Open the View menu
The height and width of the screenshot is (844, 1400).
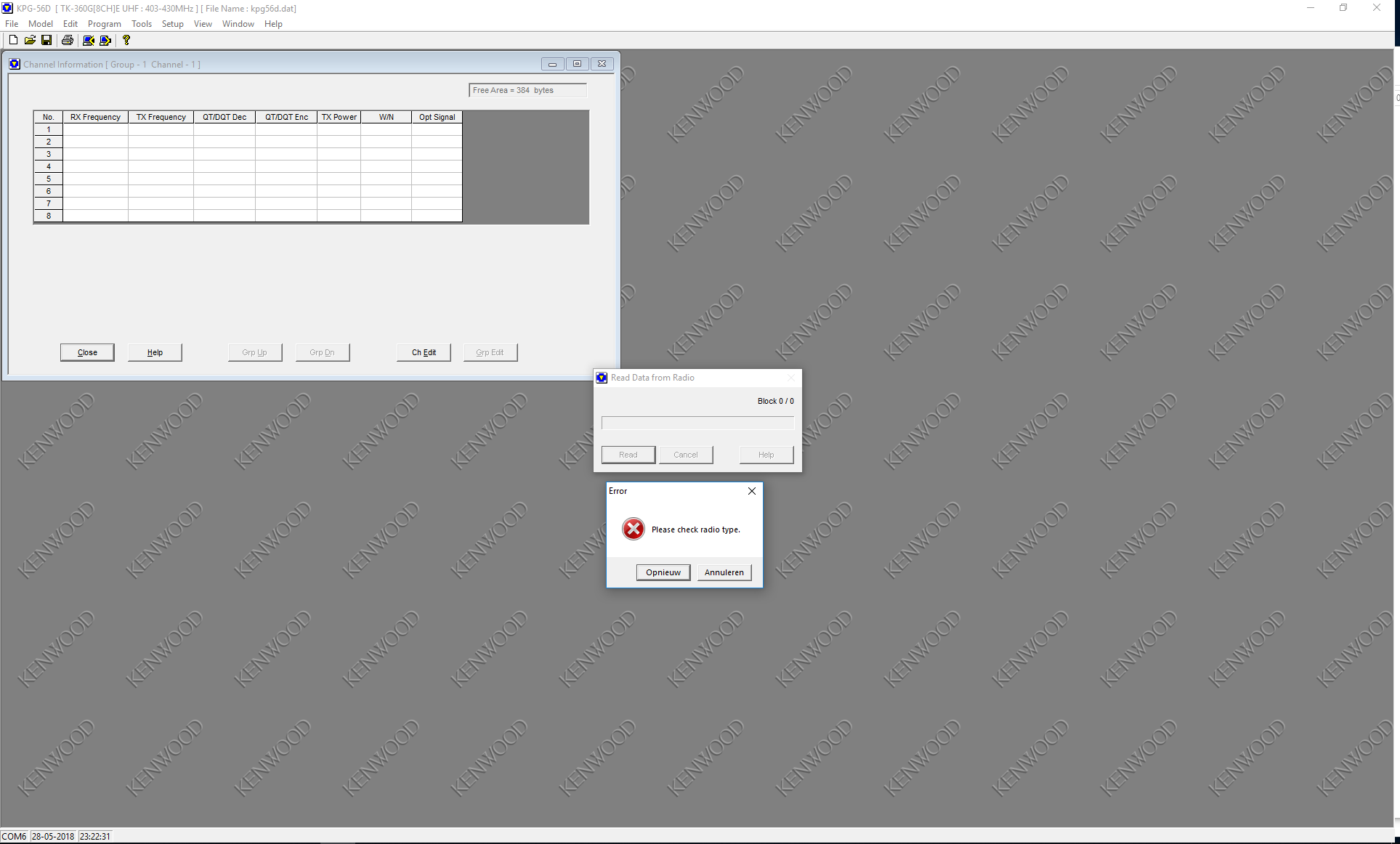coord(203,24)
